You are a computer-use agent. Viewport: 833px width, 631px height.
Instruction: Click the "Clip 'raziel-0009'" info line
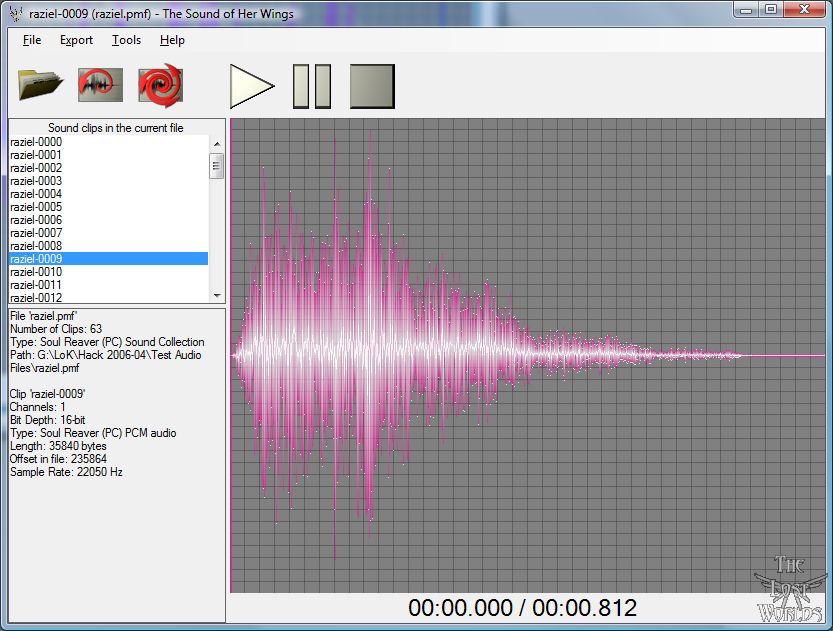tap(47, 394)
